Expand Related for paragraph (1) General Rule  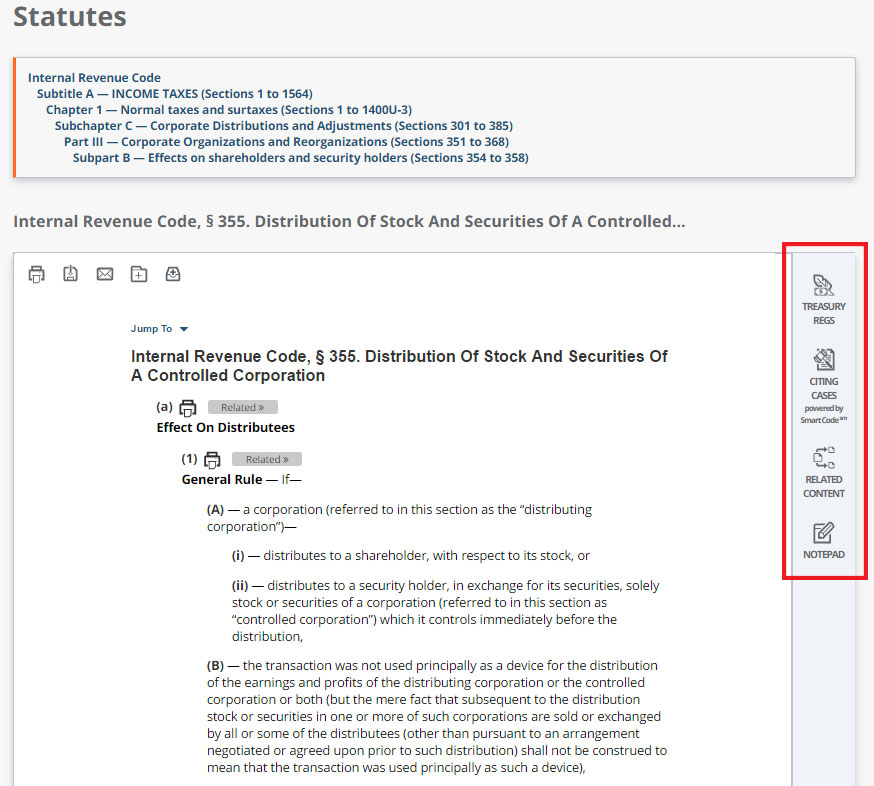click(x=266, y=460)
